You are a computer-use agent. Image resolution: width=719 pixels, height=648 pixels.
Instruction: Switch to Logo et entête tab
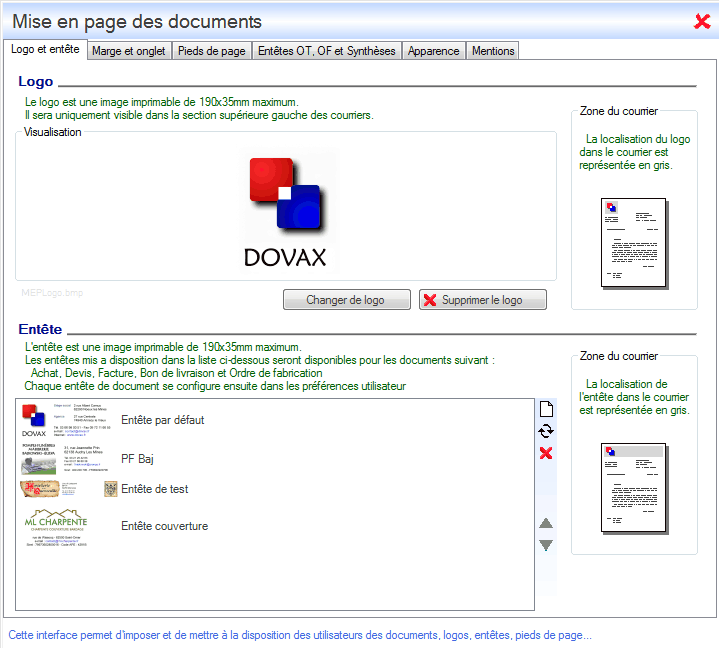click(45, 50)
